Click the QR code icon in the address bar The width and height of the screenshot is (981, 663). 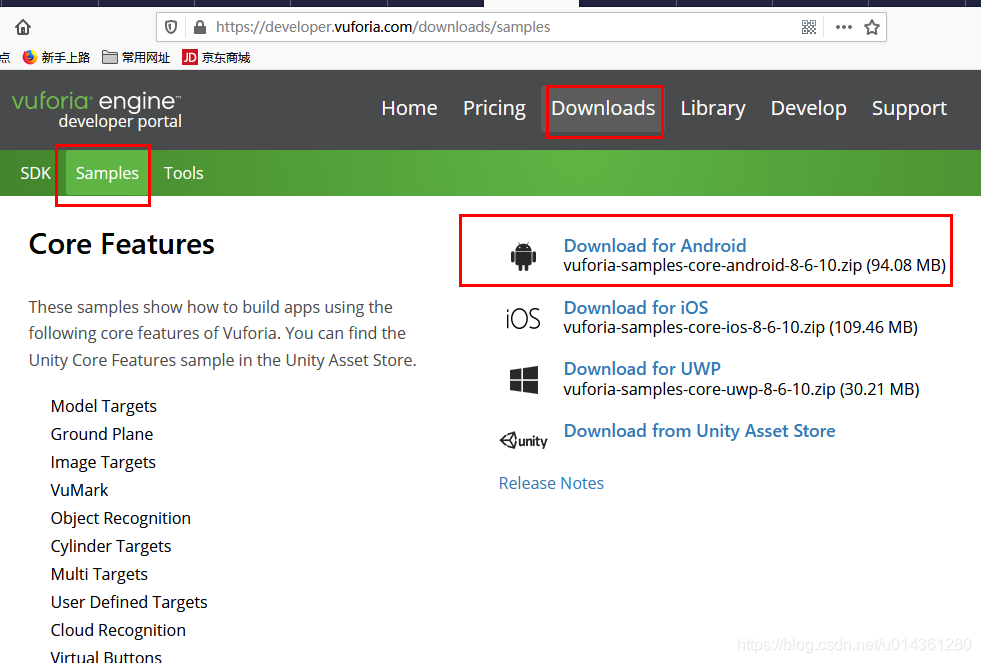click(x=809, y=27)
